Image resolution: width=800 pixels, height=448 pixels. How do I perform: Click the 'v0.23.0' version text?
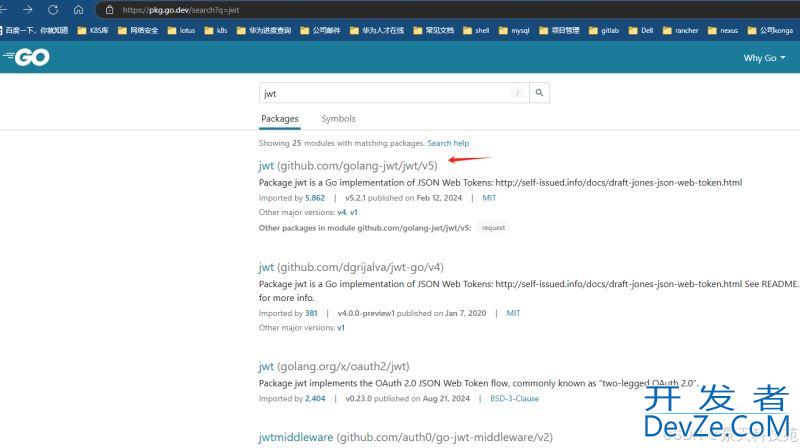point(358,398)
